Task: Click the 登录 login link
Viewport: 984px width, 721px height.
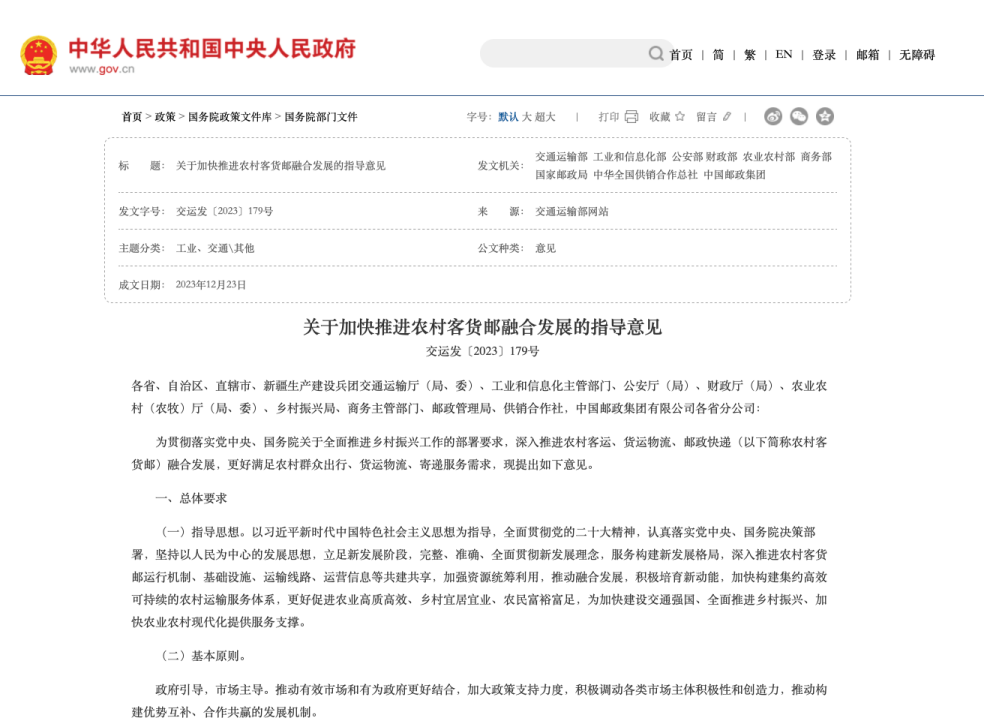Action: pos(824,55)
